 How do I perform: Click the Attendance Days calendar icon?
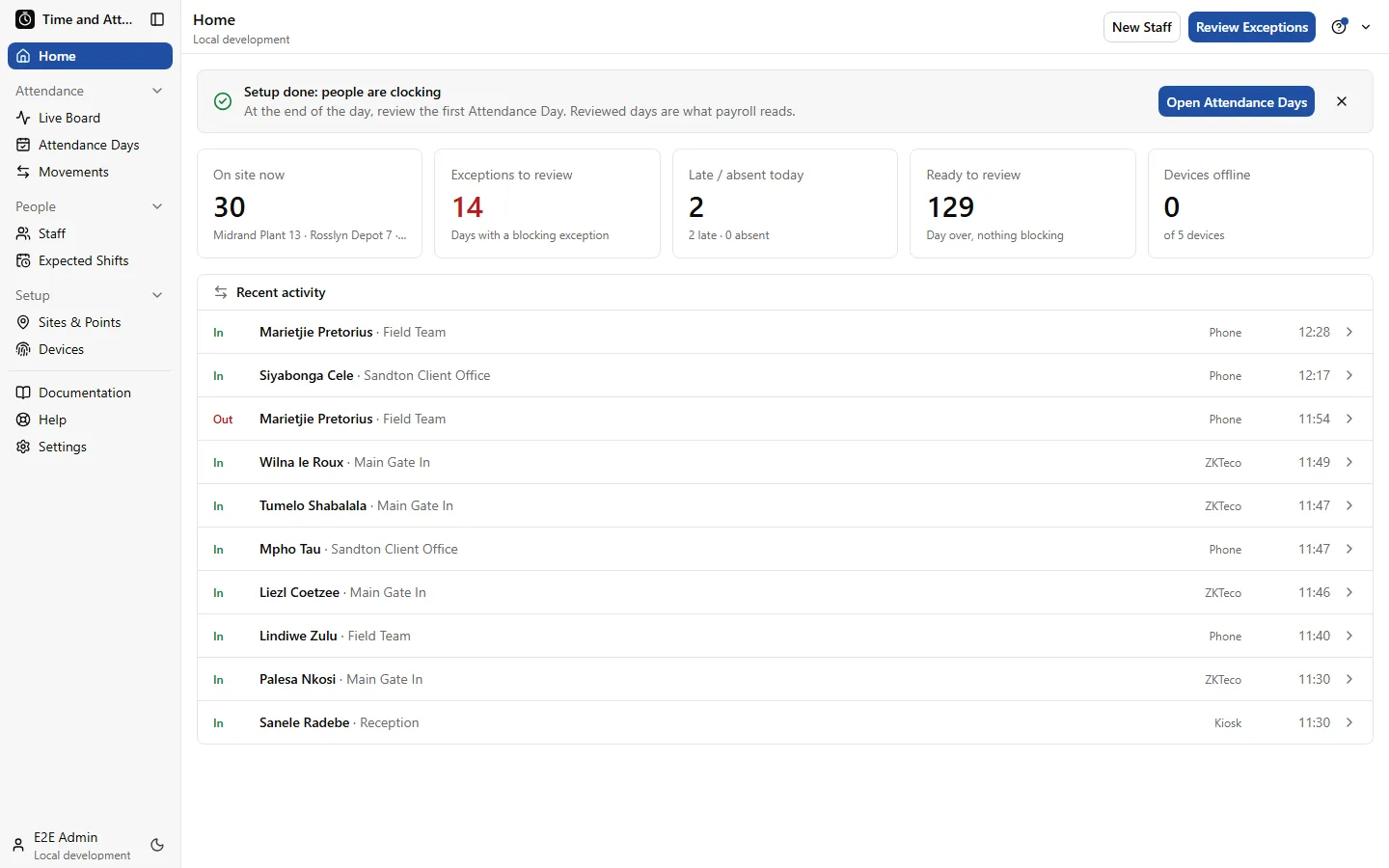(23, 145)
